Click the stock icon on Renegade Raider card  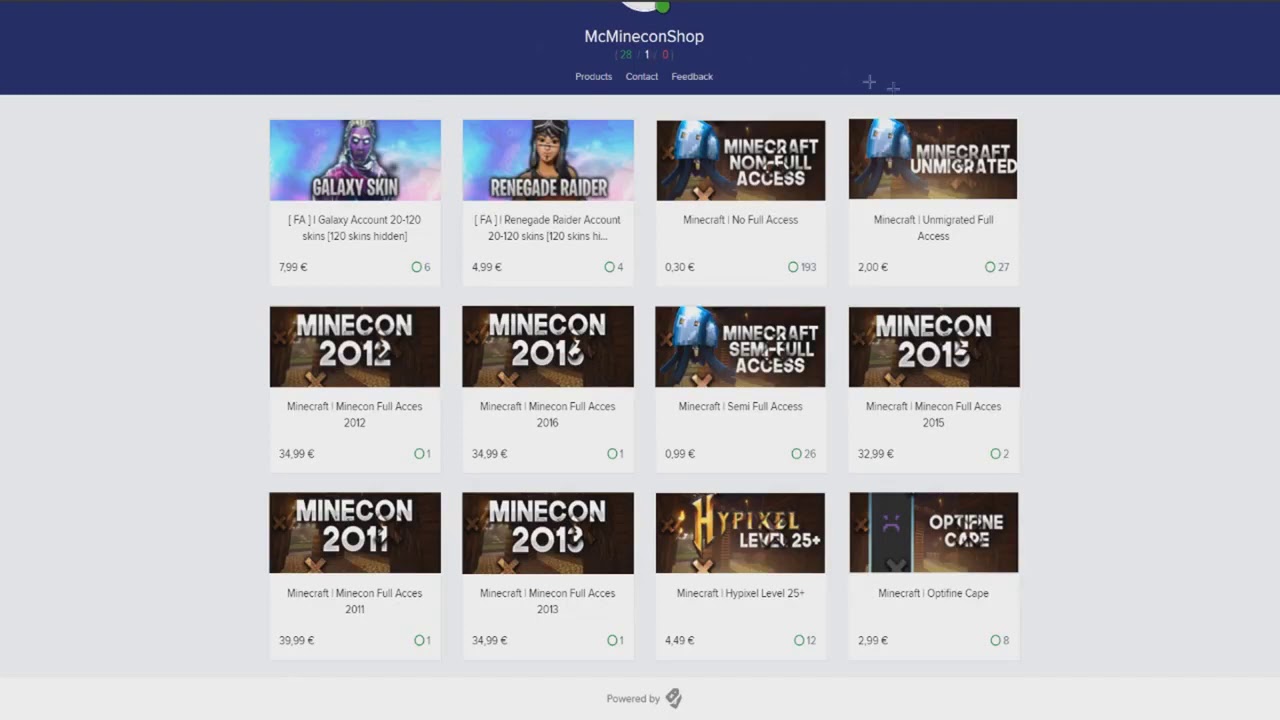pyautogui.click(x=610, y=267)
